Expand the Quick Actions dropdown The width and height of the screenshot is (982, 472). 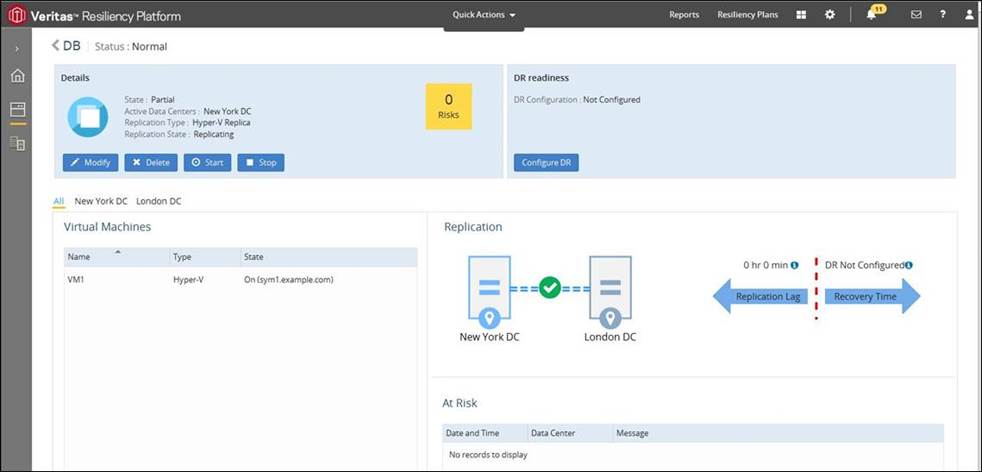tap(484, 15)
